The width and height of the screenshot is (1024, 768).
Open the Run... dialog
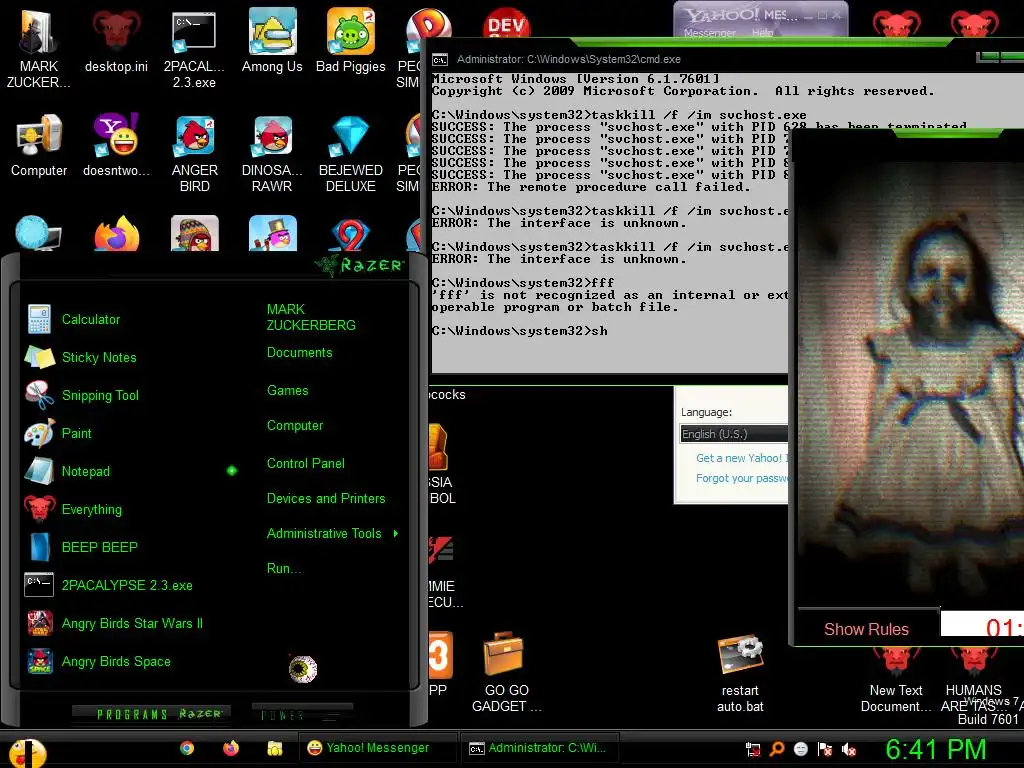(284, 568)
